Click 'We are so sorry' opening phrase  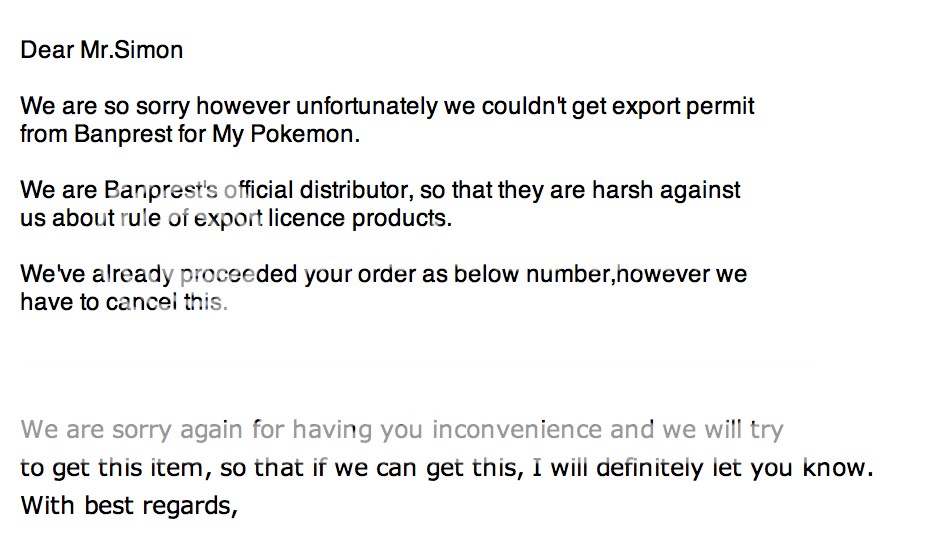[x=105, y=107]
